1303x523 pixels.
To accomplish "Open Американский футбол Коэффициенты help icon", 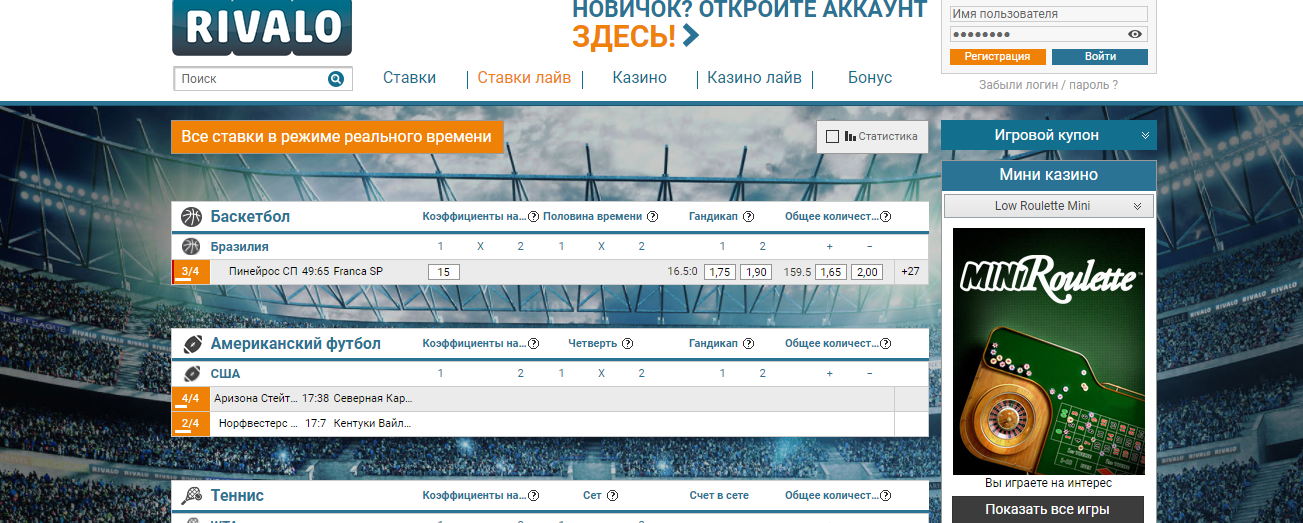I will [533, 344].
